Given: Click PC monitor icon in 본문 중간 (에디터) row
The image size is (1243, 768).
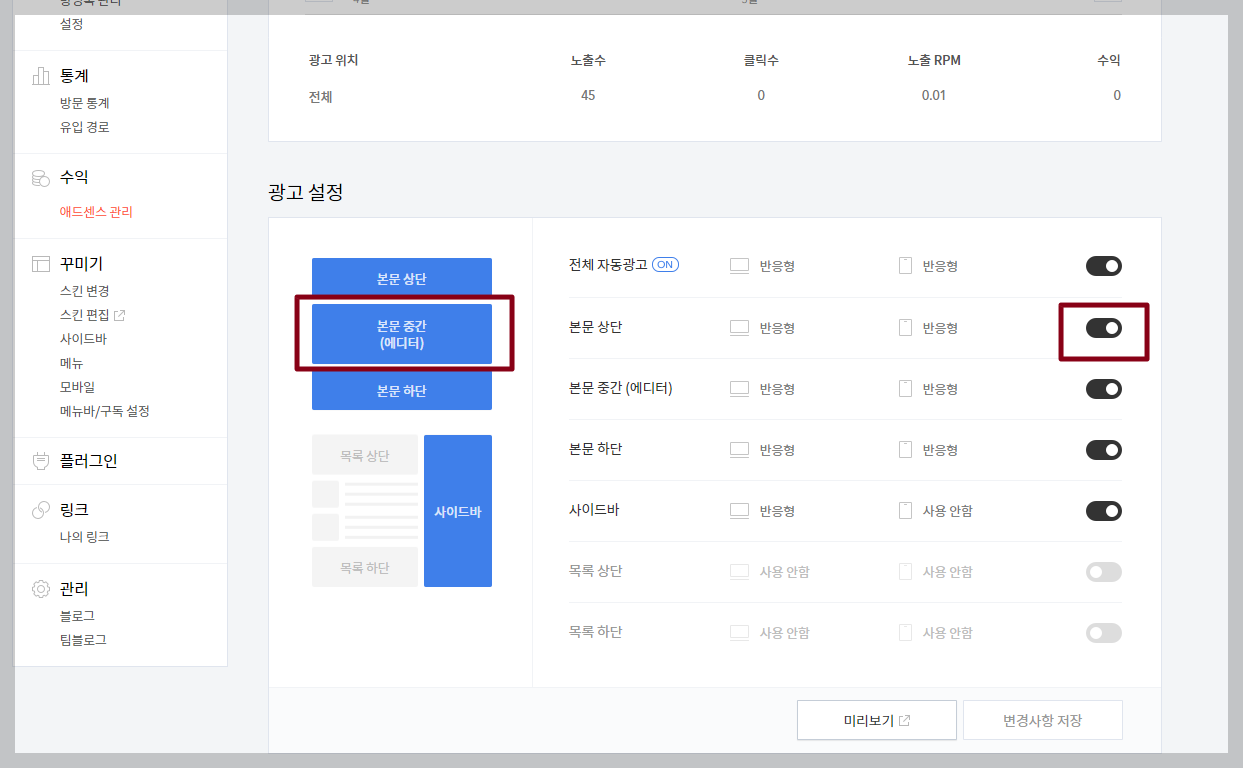Looking at the screenshot, I should pyautogui.click(x=739, y=388).
